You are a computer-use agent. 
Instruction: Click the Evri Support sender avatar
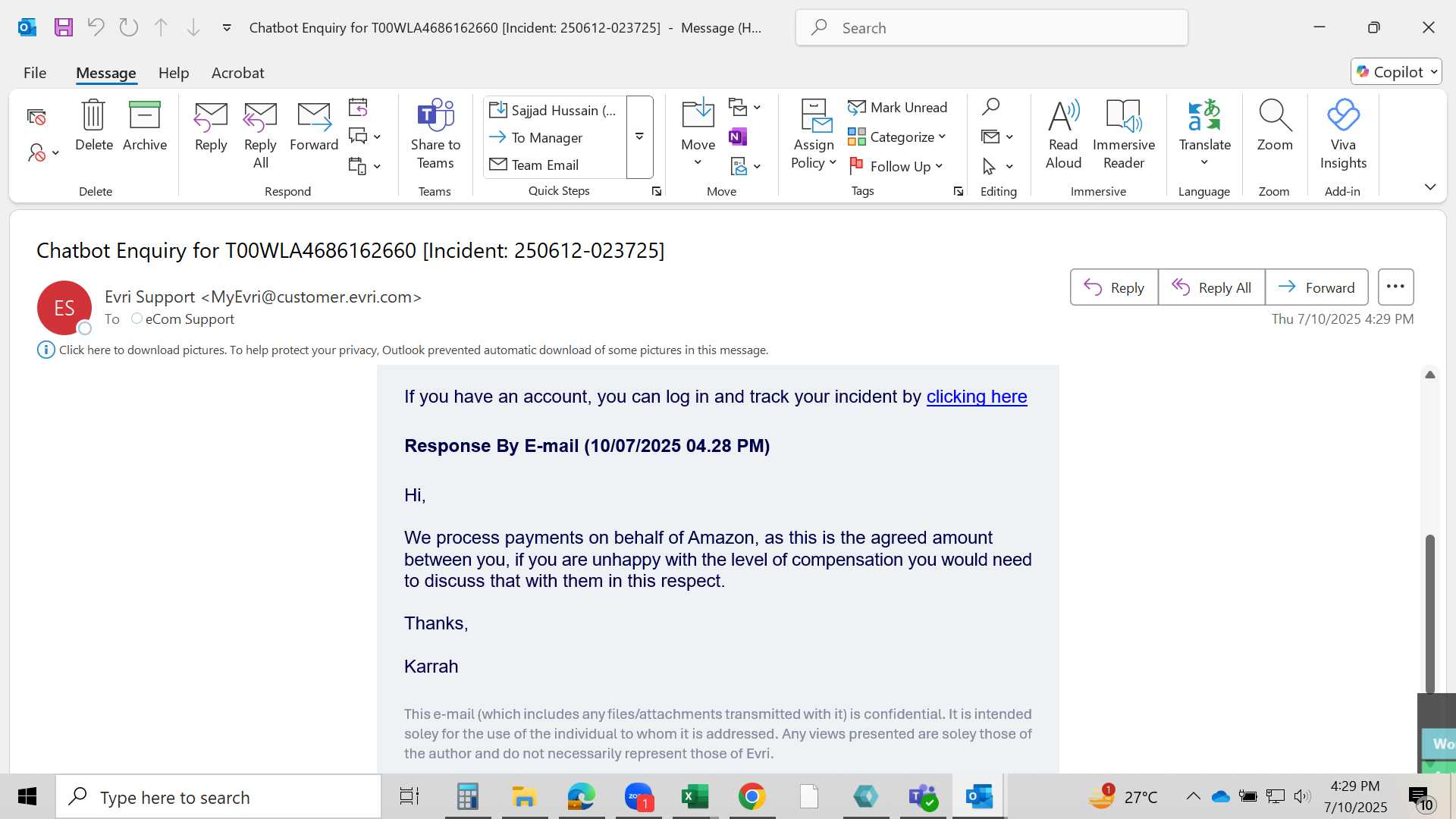tap(64, 308)
